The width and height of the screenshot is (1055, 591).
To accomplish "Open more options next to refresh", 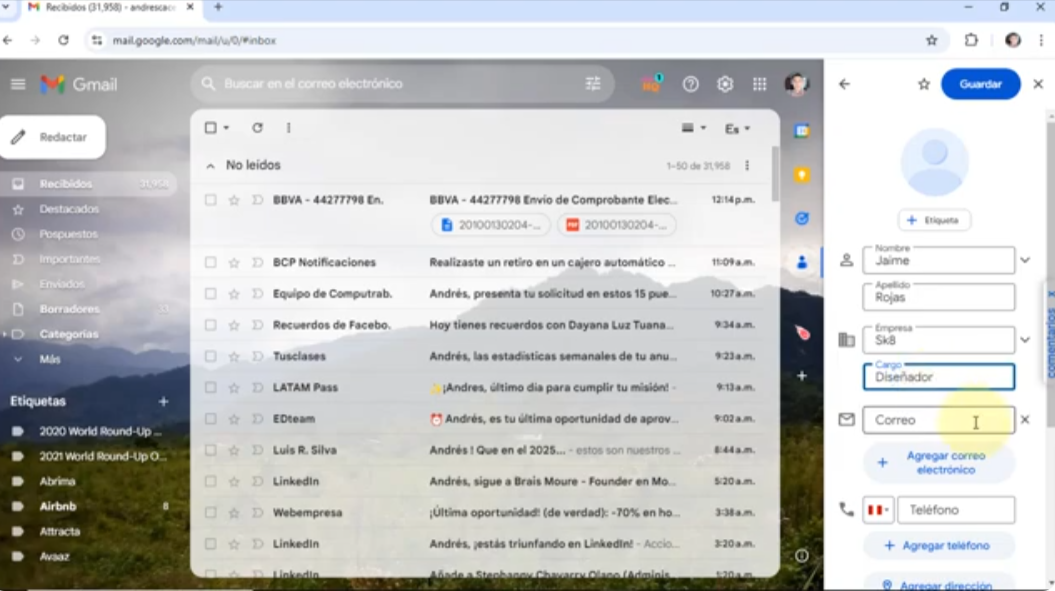I will click(x=289, y=128).
